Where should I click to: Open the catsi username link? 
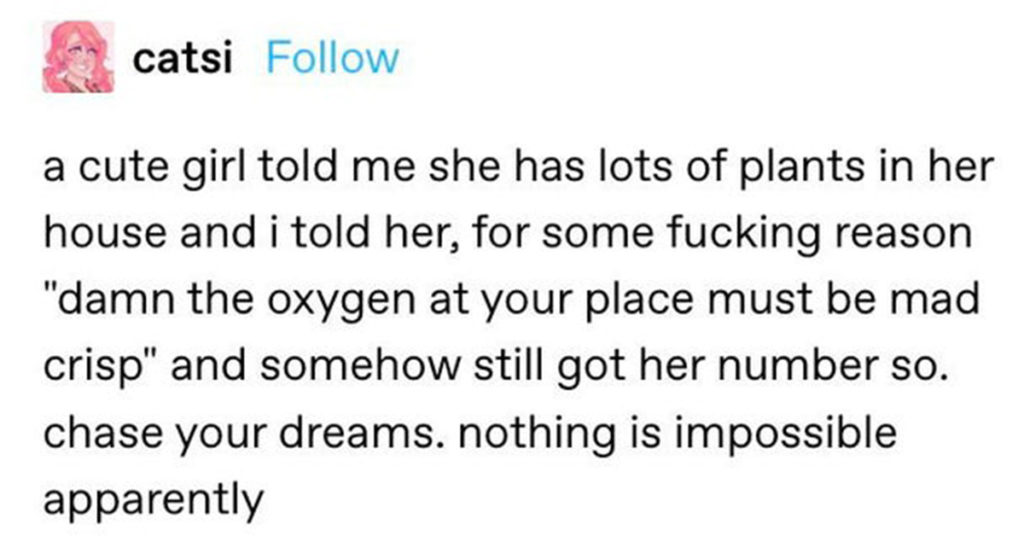[182, 59]
